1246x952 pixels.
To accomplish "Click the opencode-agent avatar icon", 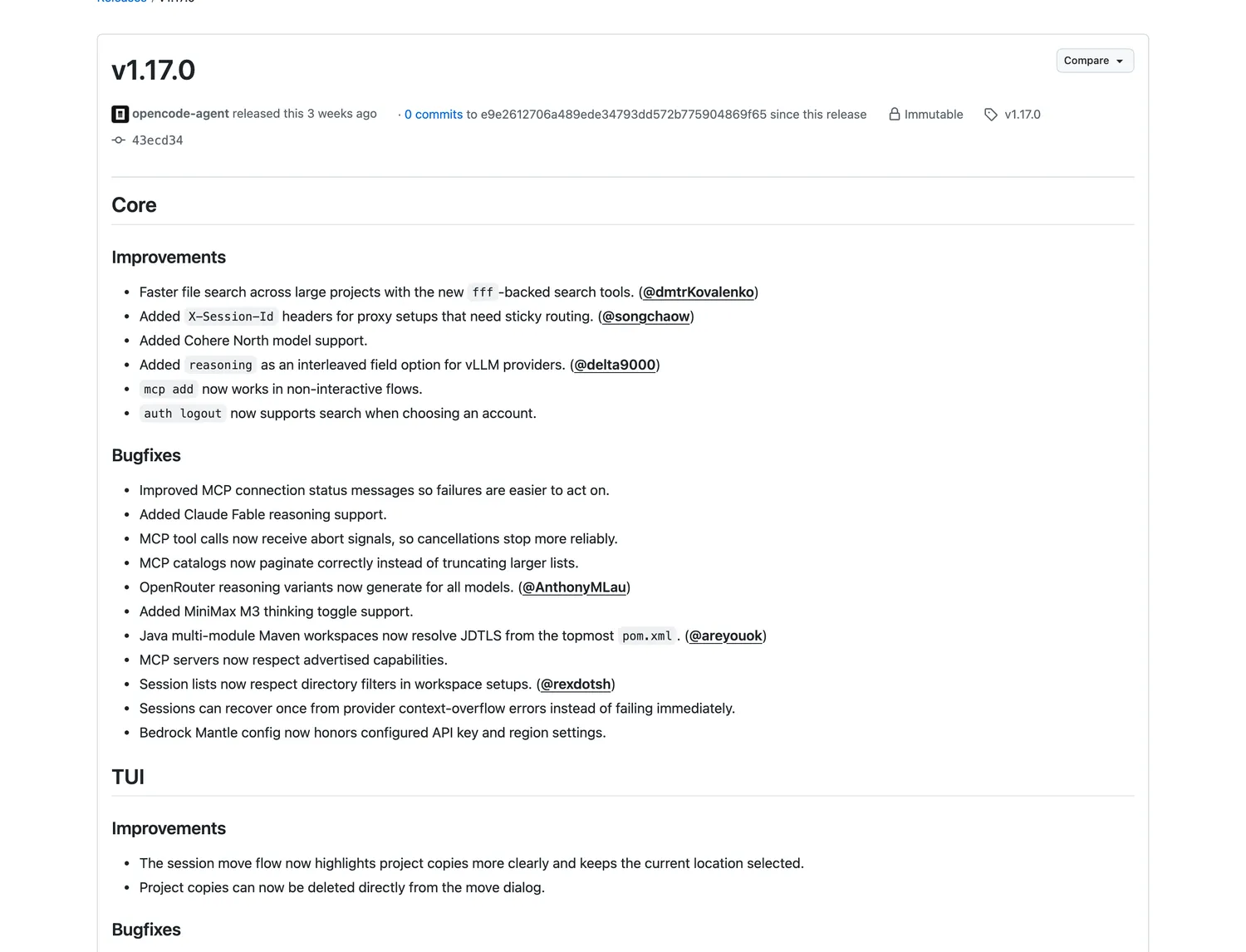I will click(x=120, y=114).
